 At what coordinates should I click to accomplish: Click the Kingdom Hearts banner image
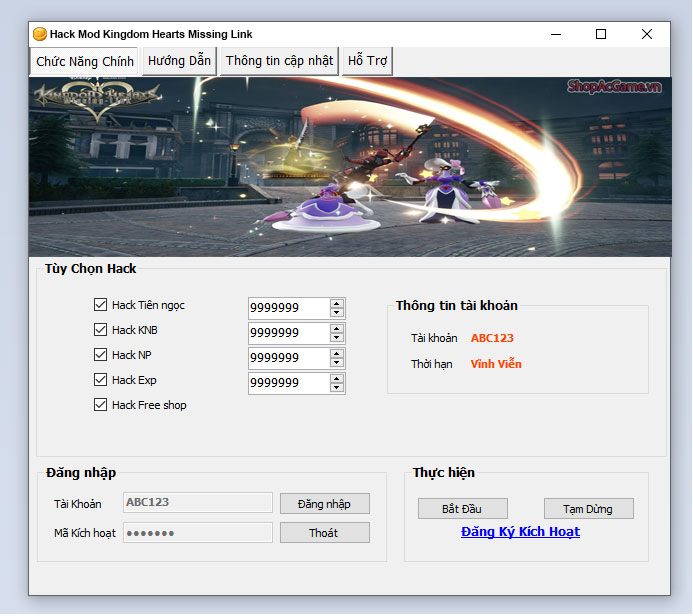coord(350,167)
